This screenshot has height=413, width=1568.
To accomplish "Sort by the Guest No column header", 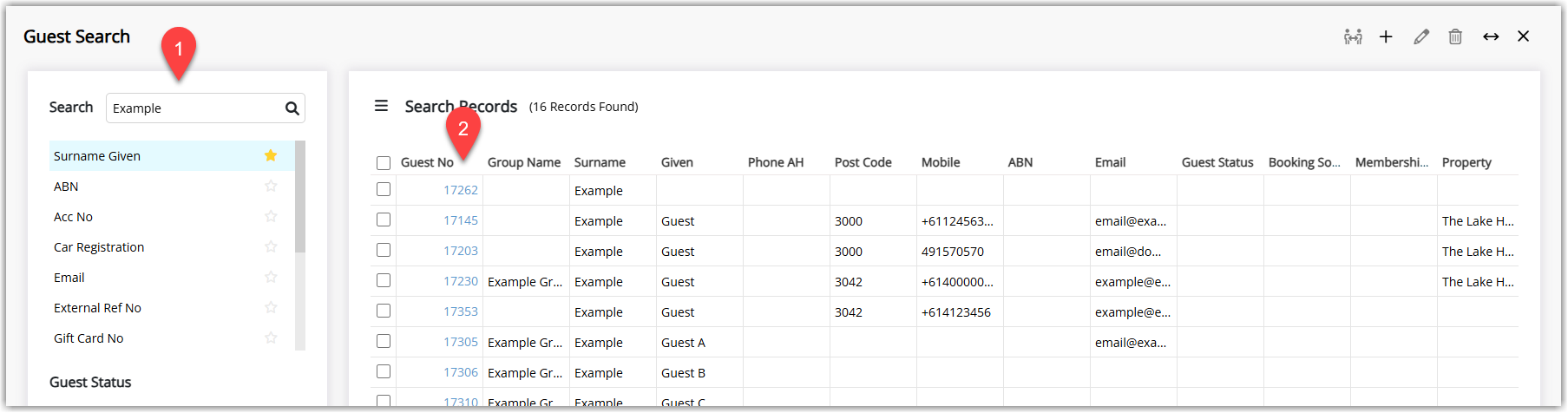I will [427, 162].
